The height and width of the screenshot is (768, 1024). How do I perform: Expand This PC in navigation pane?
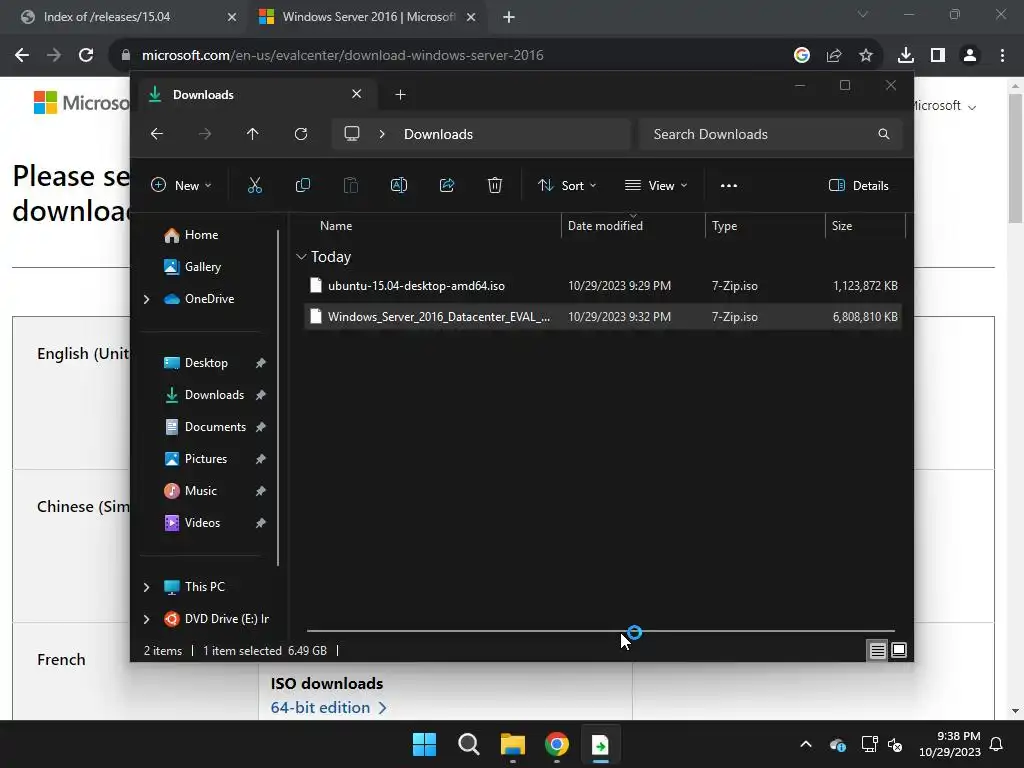(x=146, y=587)
